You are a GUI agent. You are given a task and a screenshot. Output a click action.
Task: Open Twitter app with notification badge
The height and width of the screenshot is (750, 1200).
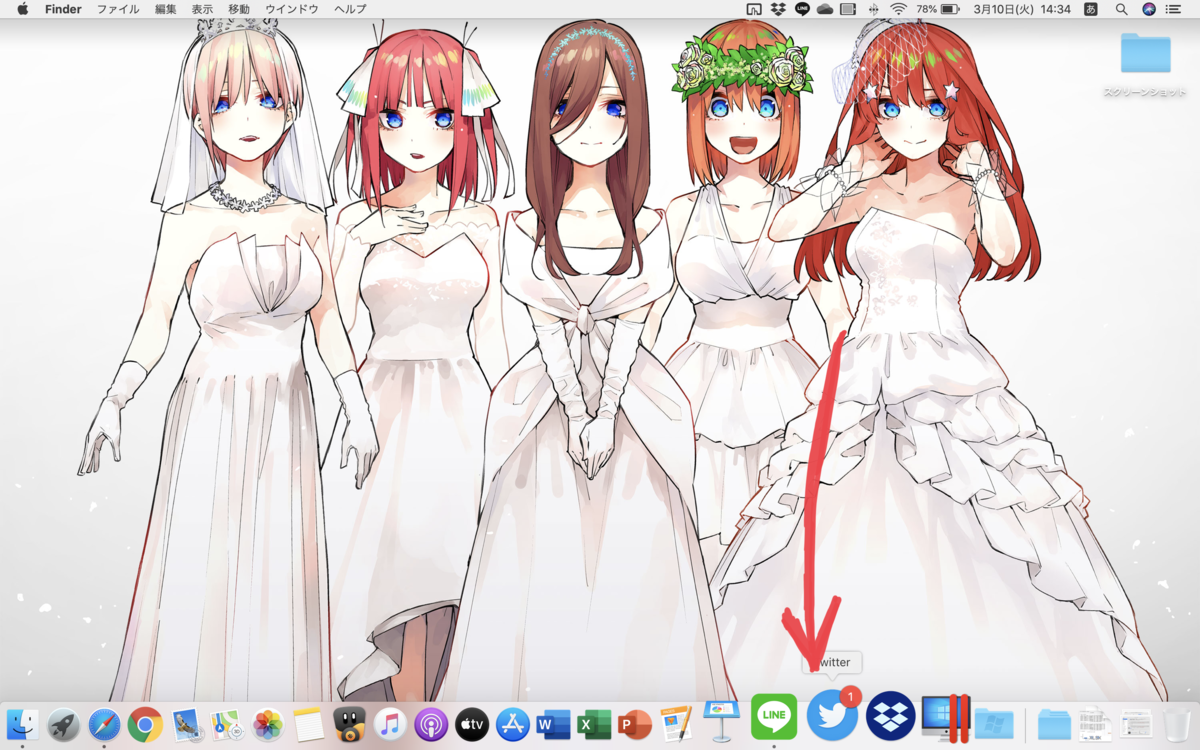[832, 716]
